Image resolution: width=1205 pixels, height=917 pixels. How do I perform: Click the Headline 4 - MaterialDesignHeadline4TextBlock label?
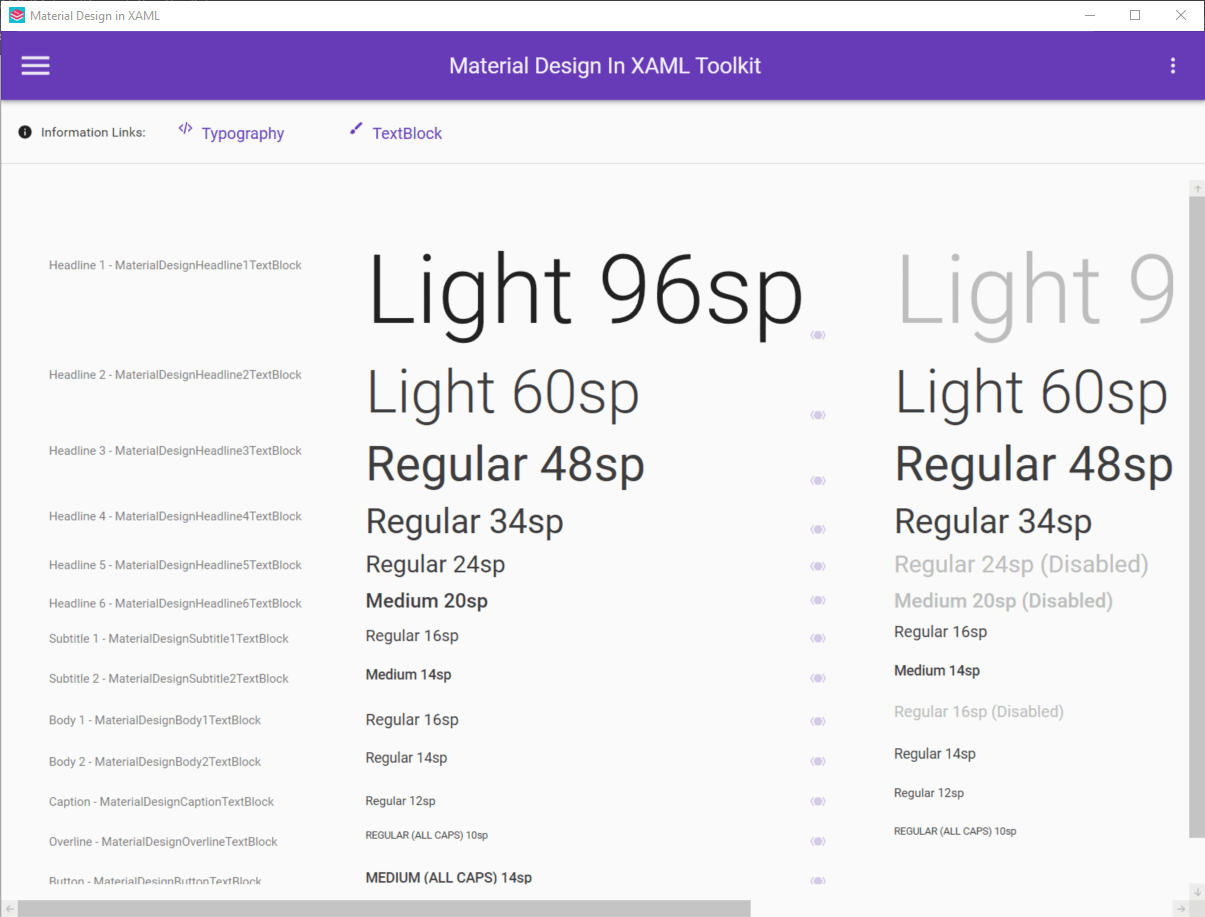pos(175,516)
